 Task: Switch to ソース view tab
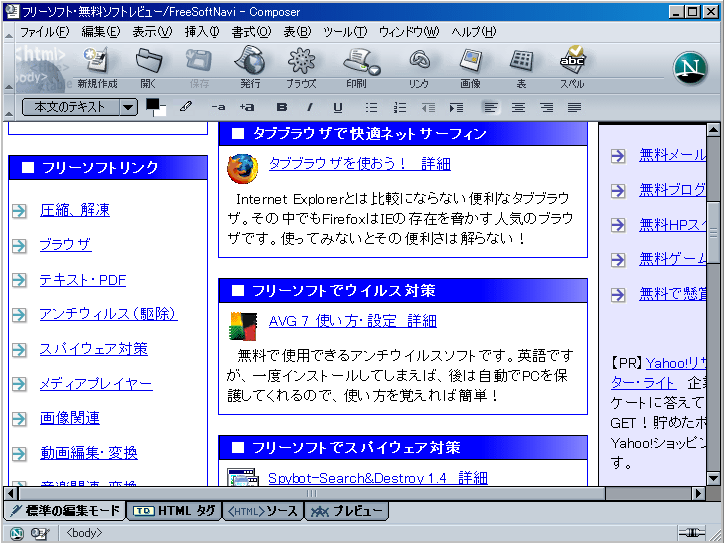[263, 511]
